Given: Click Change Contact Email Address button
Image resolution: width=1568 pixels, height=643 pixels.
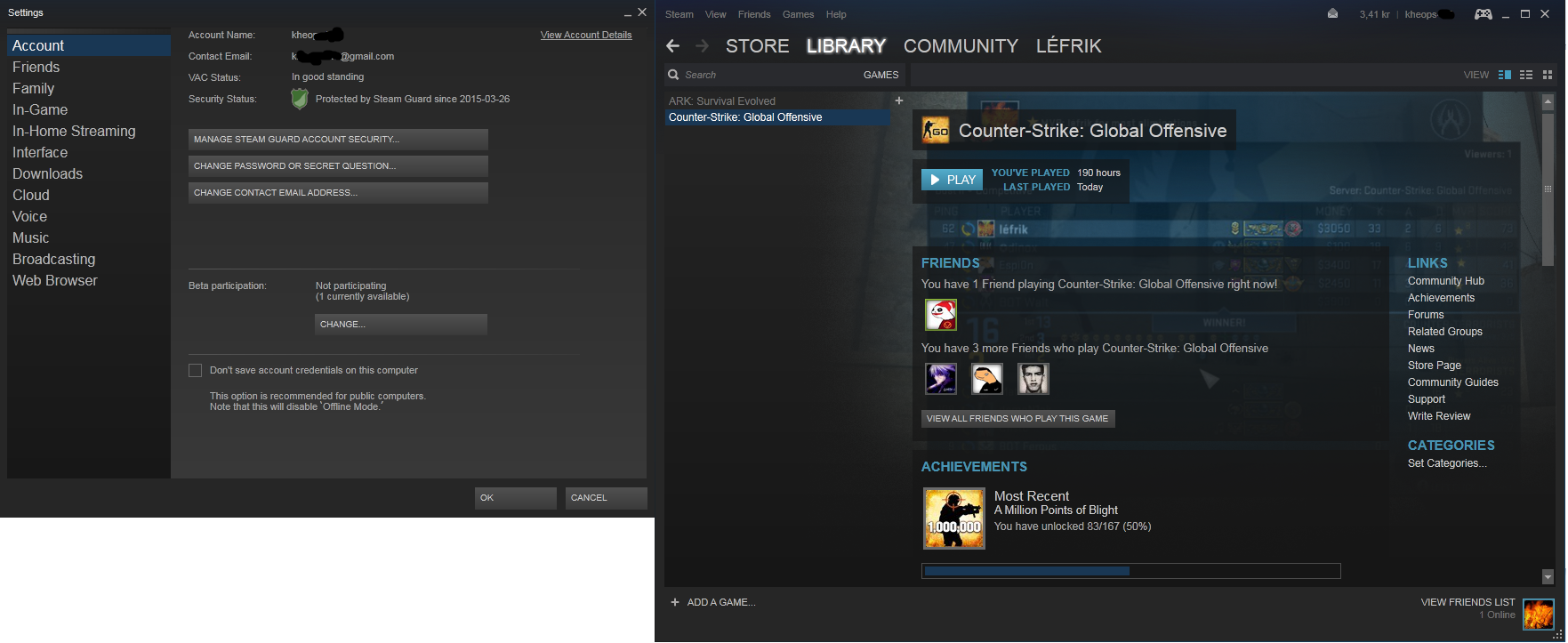Looking at the screenshot, I should point(338,193).
